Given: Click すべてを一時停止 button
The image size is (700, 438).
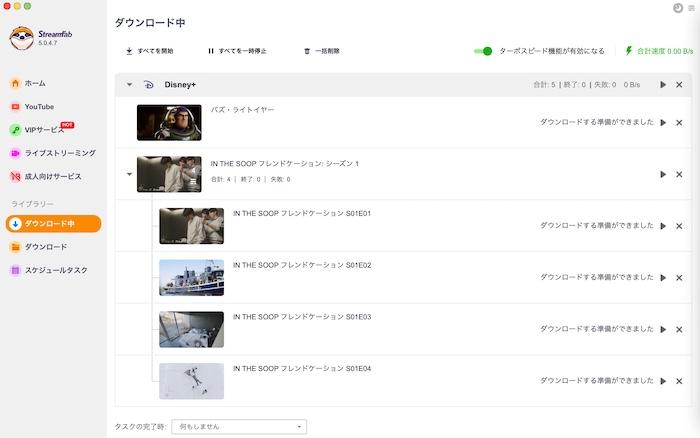Looking at the screenshot, I should 237,51.
